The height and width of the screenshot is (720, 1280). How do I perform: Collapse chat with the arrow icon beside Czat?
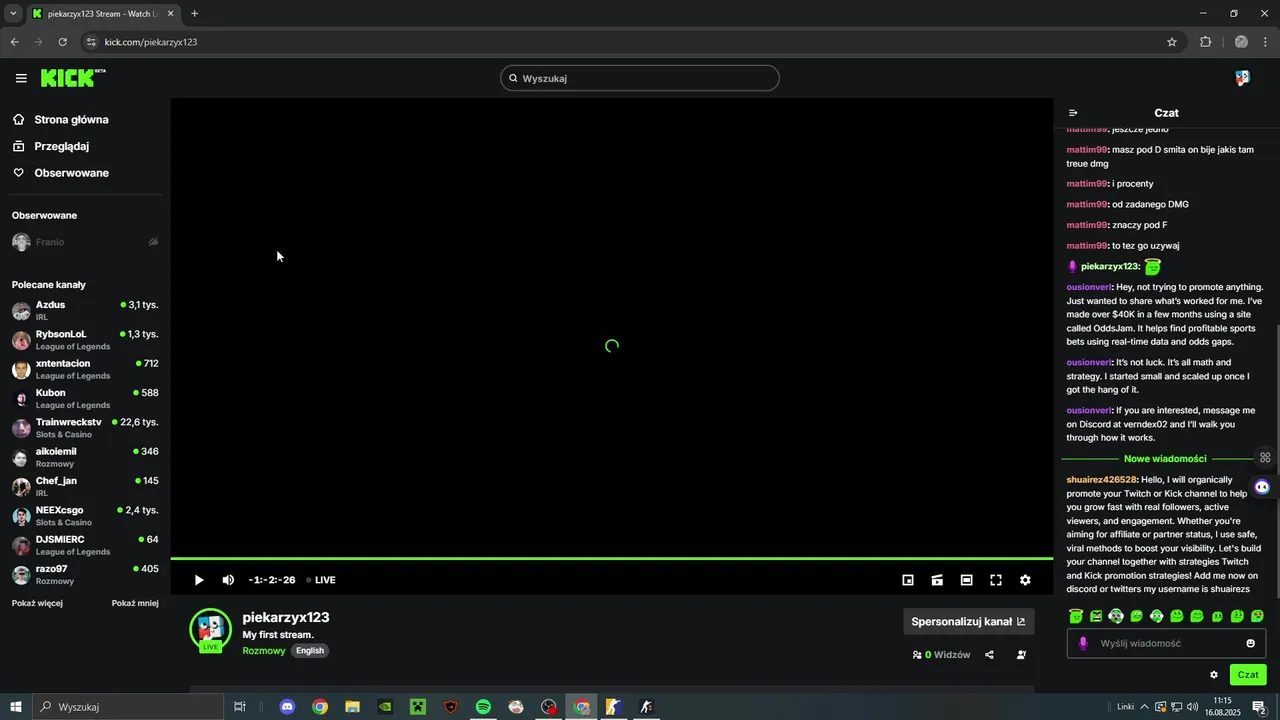coord(1073,113)
